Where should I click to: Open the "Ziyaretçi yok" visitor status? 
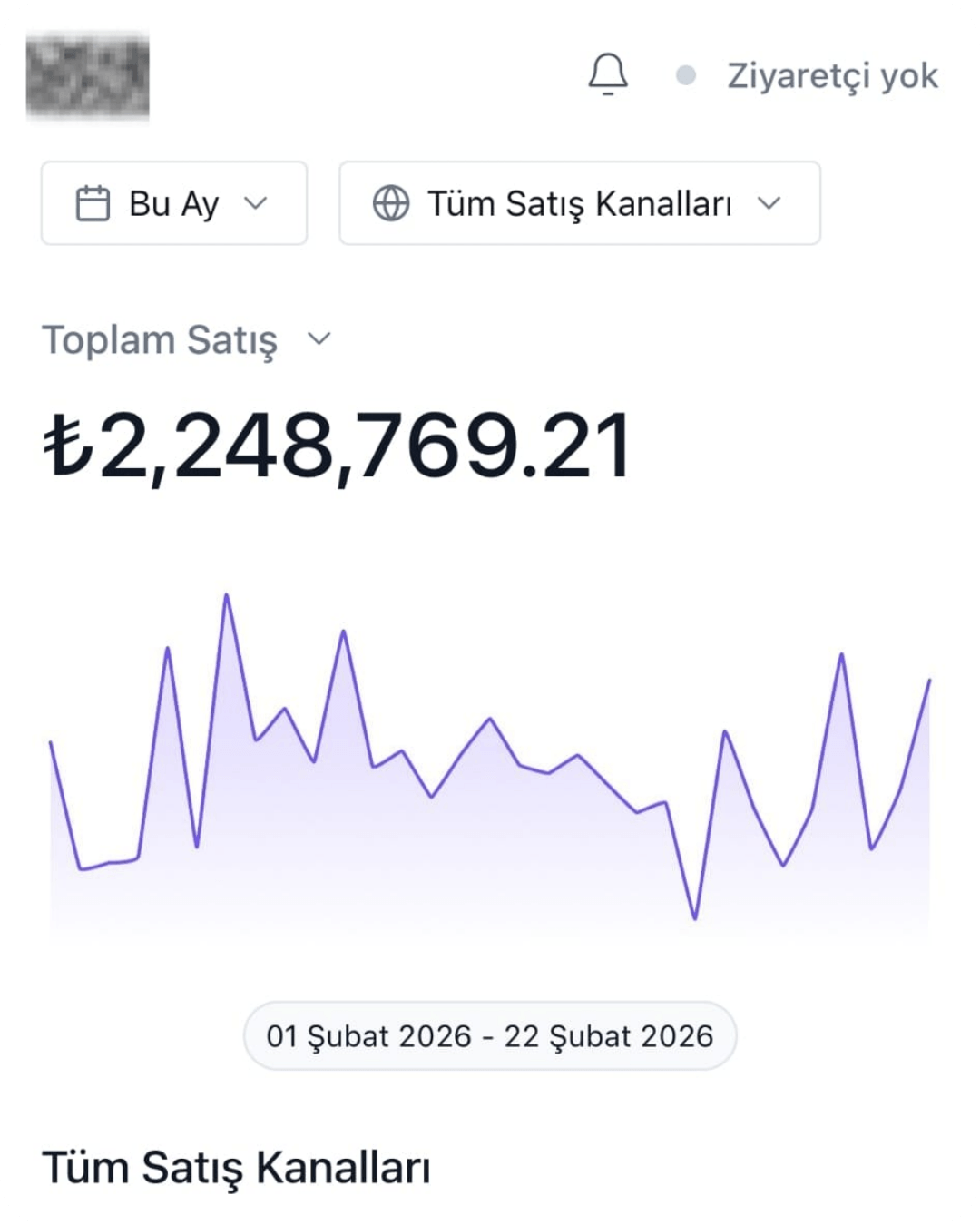[x=832, y=76]
